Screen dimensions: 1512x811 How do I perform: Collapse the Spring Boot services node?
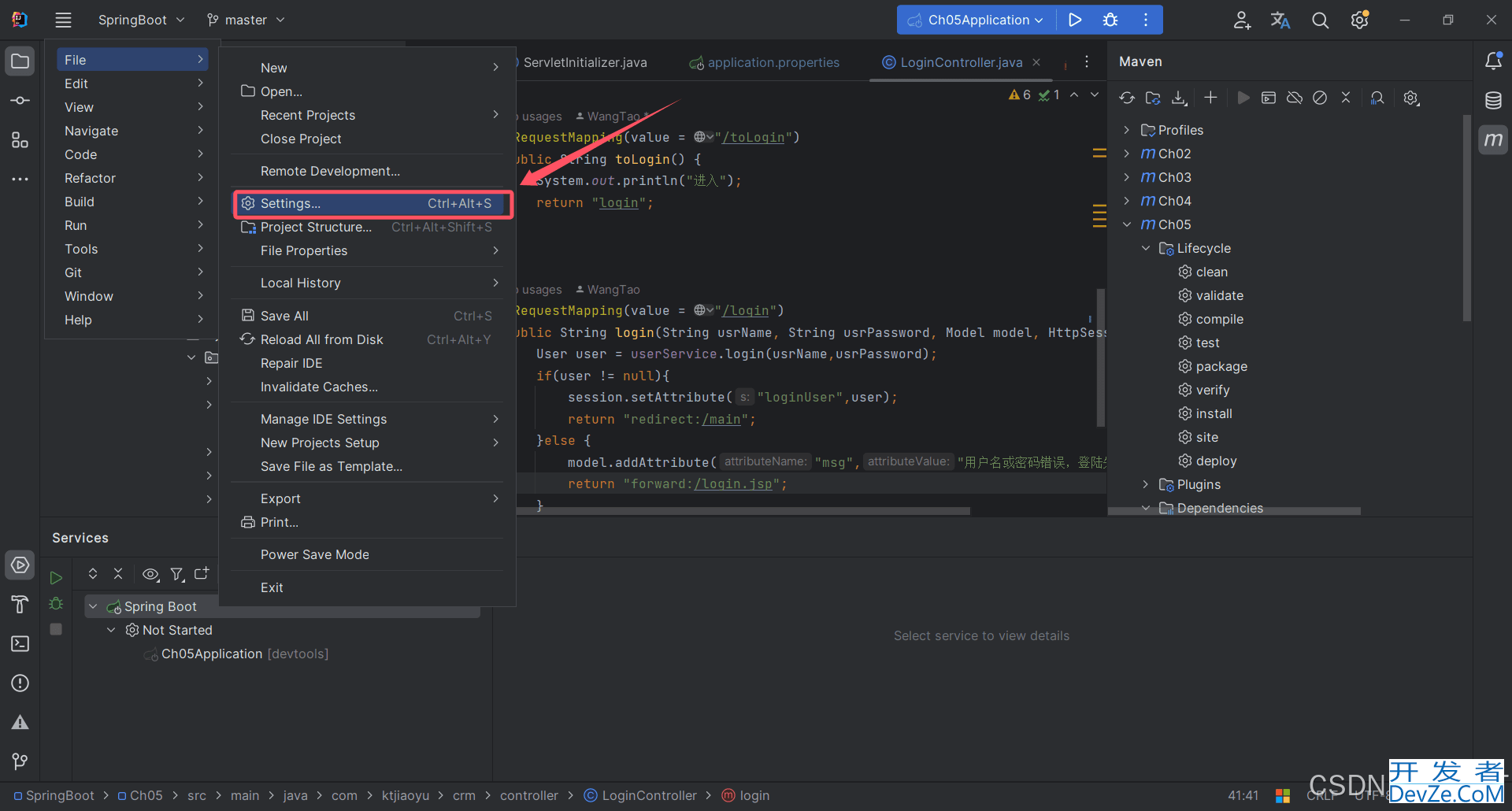93,606
